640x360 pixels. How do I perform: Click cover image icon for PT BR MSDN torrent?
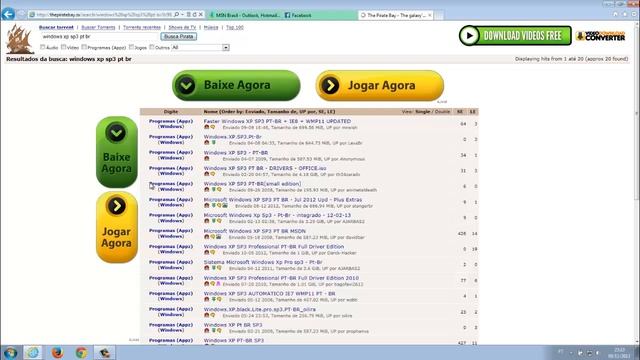pos(219,237)
